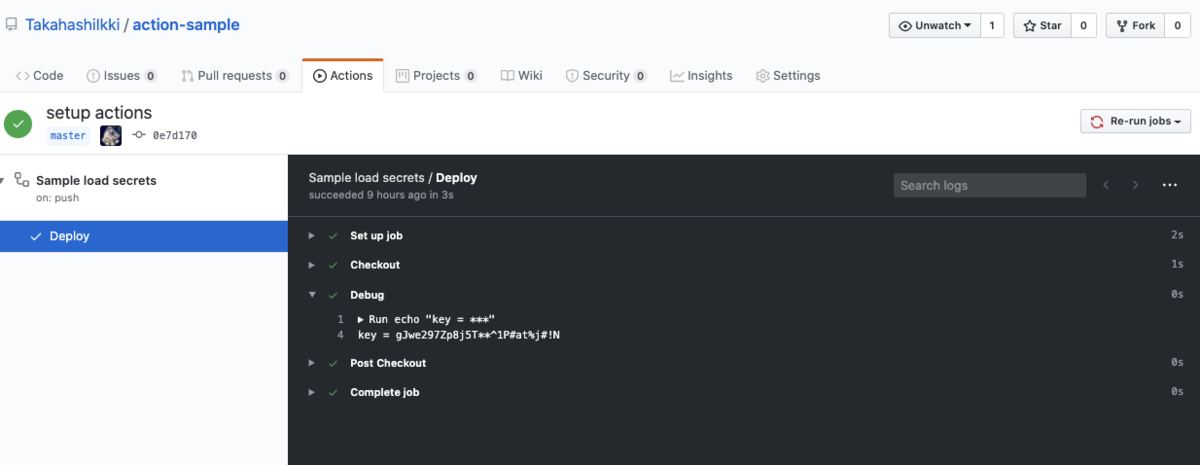The height and width of the screenshot is (465, 1200).
Task: Click the committer avatar thumbnail
Action: tap(111, 135)
